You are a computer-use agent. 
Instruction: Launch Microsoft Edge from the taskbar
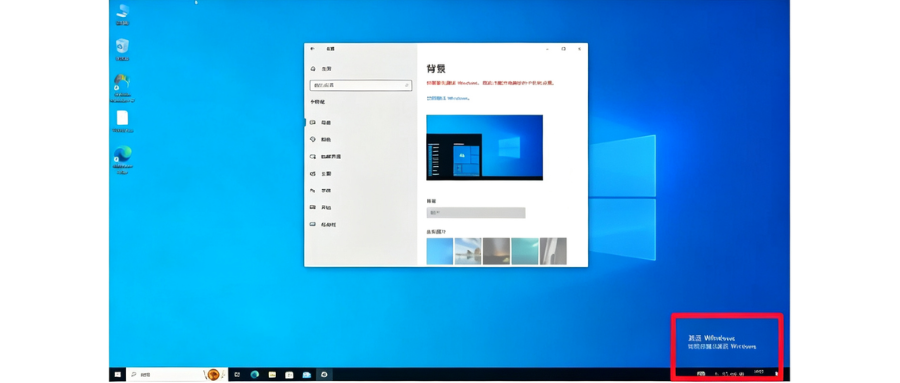(x=254, y=374)
